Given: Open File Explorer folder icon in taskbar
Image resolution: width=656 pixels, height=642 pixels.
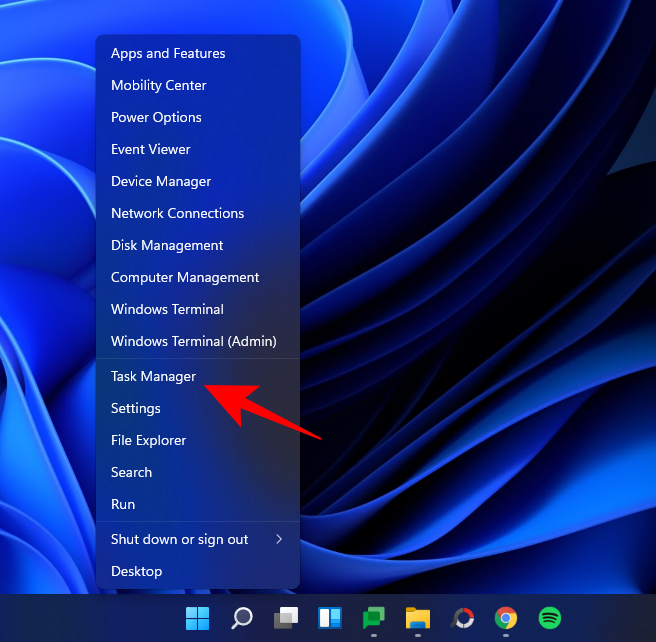Looking at the screenshot, I should pyautogui.click(x=418, y=617).
